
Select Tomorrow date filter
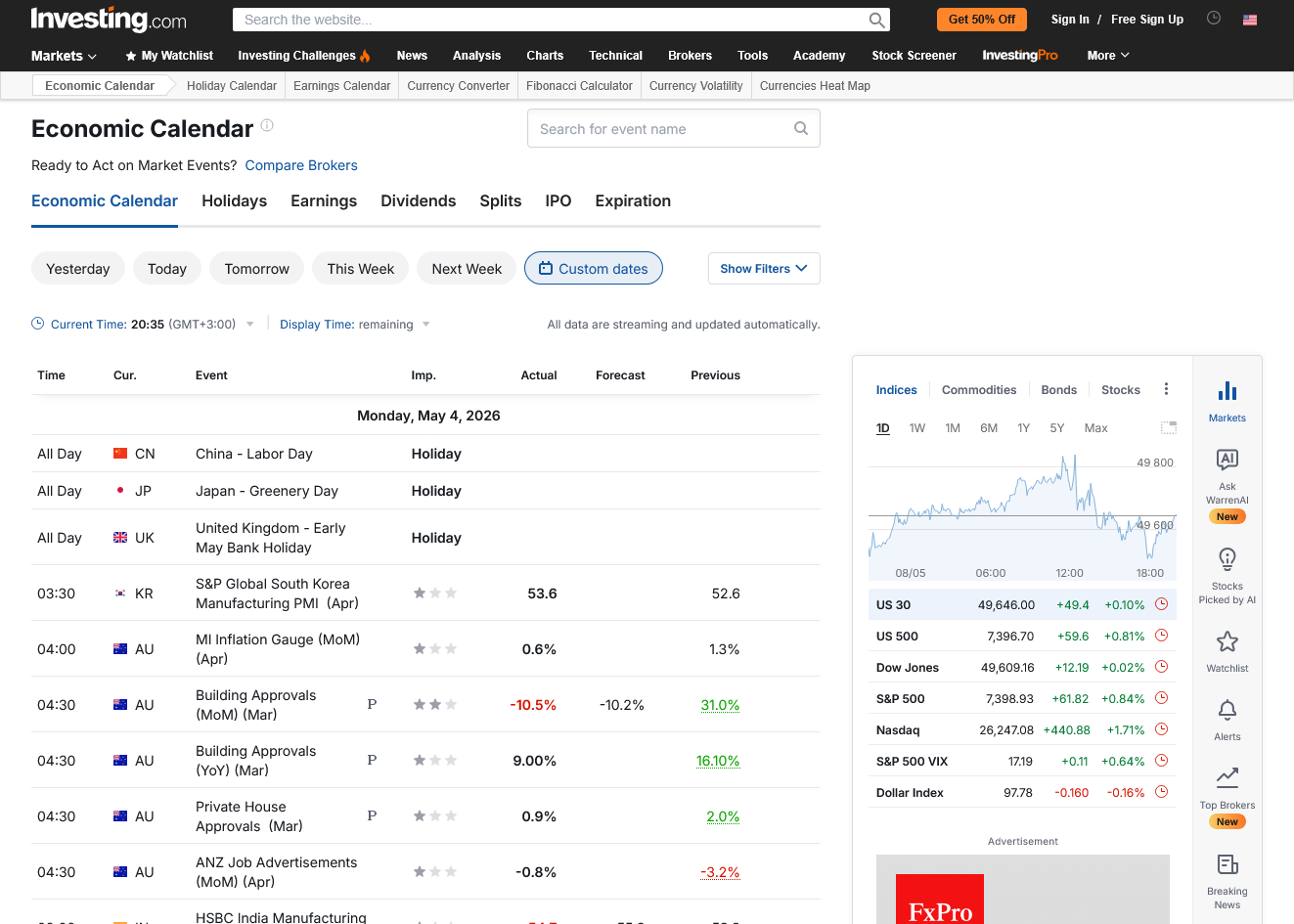(257, 269)
